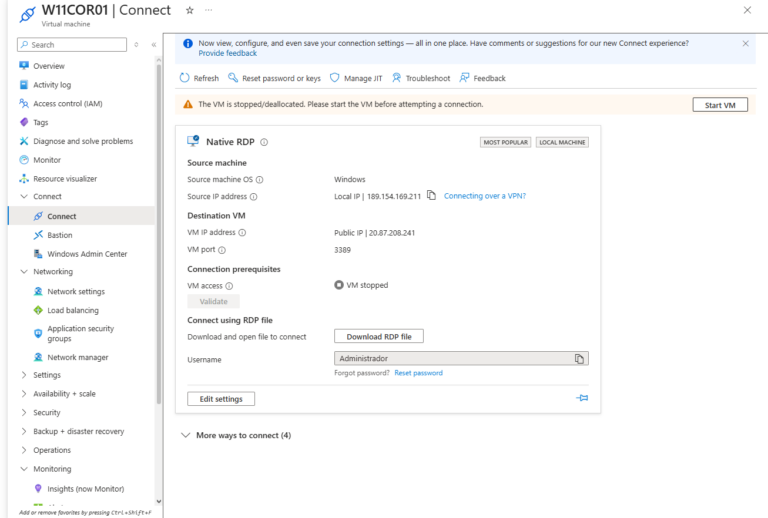768x518 pixels.
Task: Click the 3389 port value
Action: click(342, 250)
